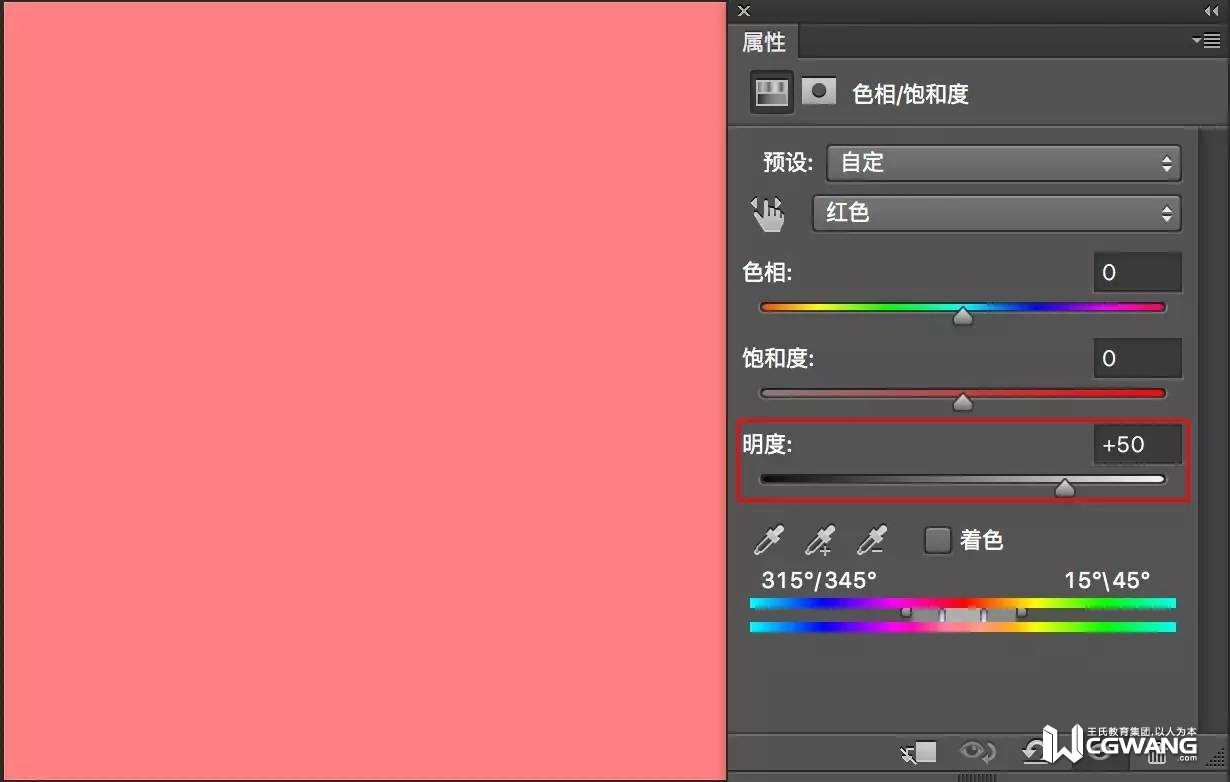Click the right falloff range marker
This screenshot has width=1230, height=782.
pyautogui.click(x=1021, y=612)
